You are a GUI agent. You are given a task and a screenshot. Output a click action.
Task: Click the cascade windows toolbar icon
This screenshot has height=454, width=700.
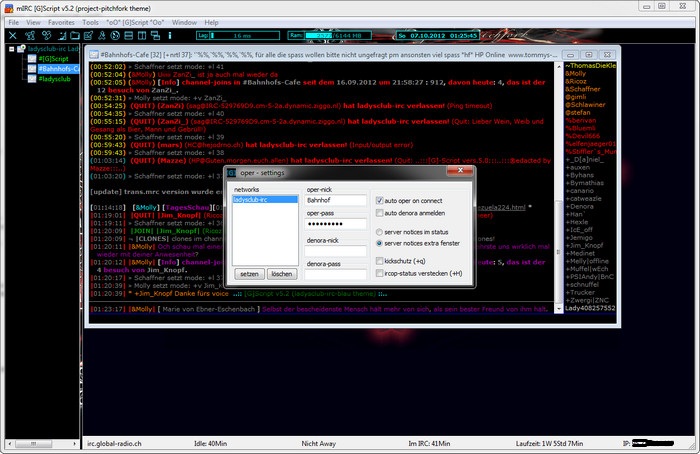tap(155, 35)
